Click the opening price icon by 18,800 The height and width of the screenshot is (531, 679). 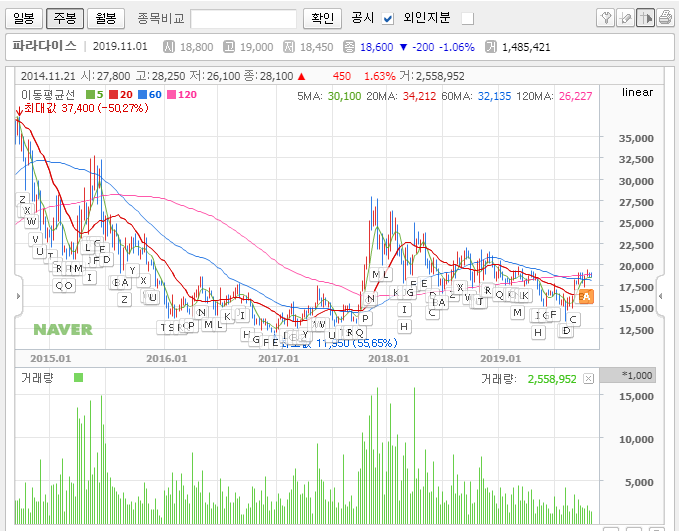pos(169,47)
